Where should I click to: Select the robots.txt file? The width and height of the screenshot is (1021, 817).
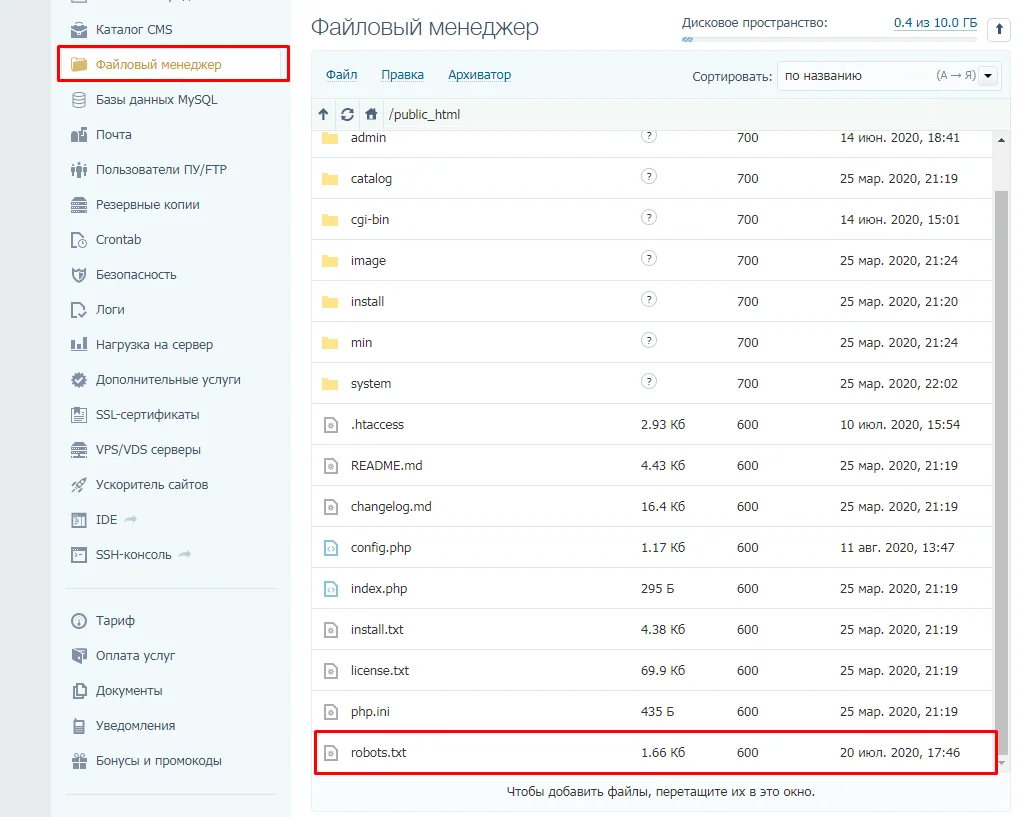(378, 753)
